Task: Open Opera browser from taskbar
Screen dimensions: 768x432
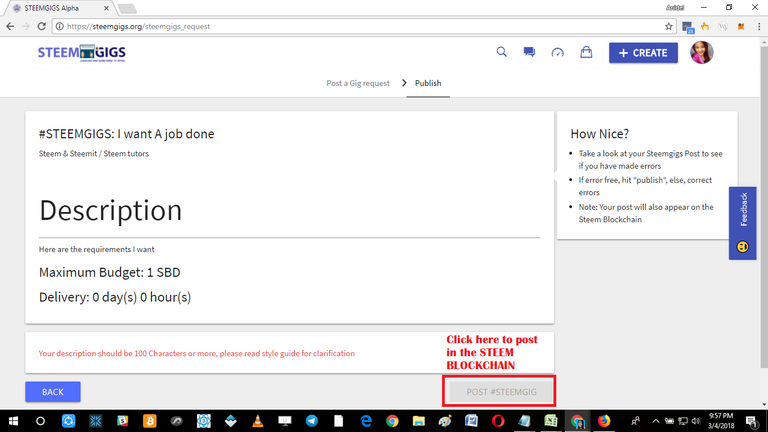Action: click(x=498, y=421)
